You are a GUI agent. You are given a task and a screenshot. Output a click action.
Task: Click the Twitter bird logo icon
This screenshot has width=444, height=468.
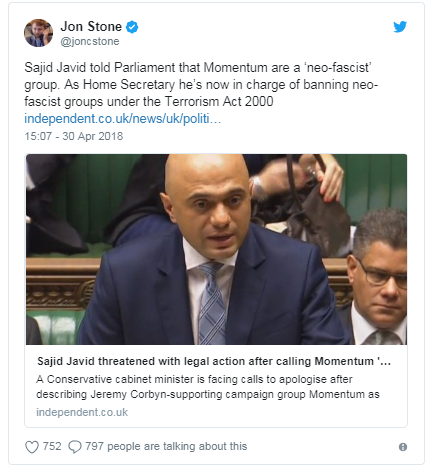point(400,27)
